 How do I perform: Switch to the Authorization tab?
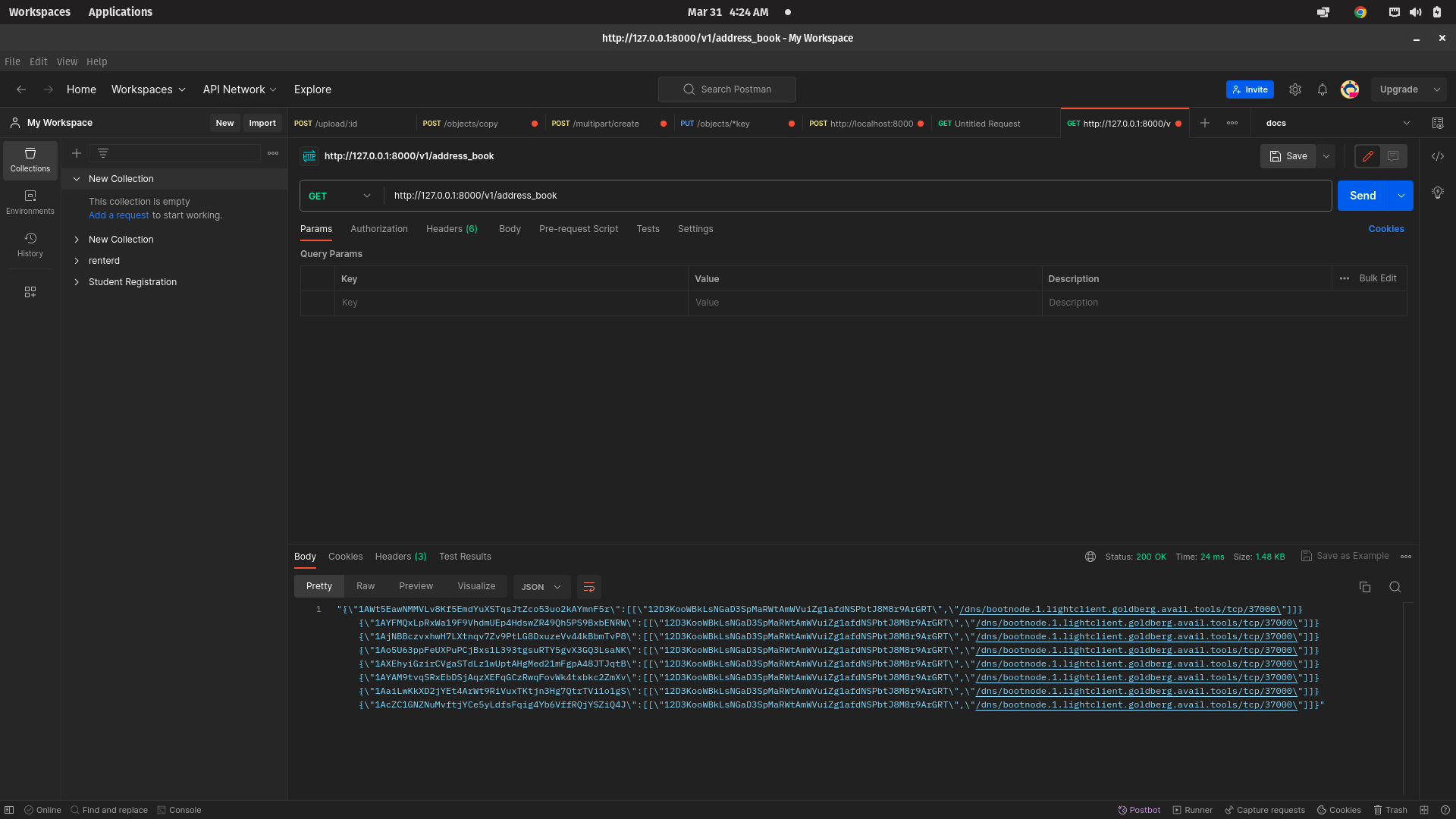point(378,229)
